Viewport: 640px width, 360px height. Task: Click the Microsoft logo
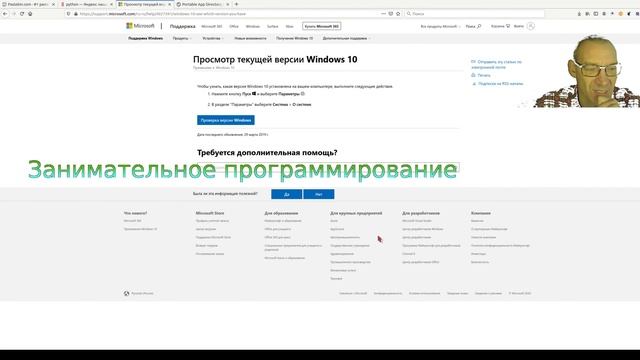(x=140, y=26)
